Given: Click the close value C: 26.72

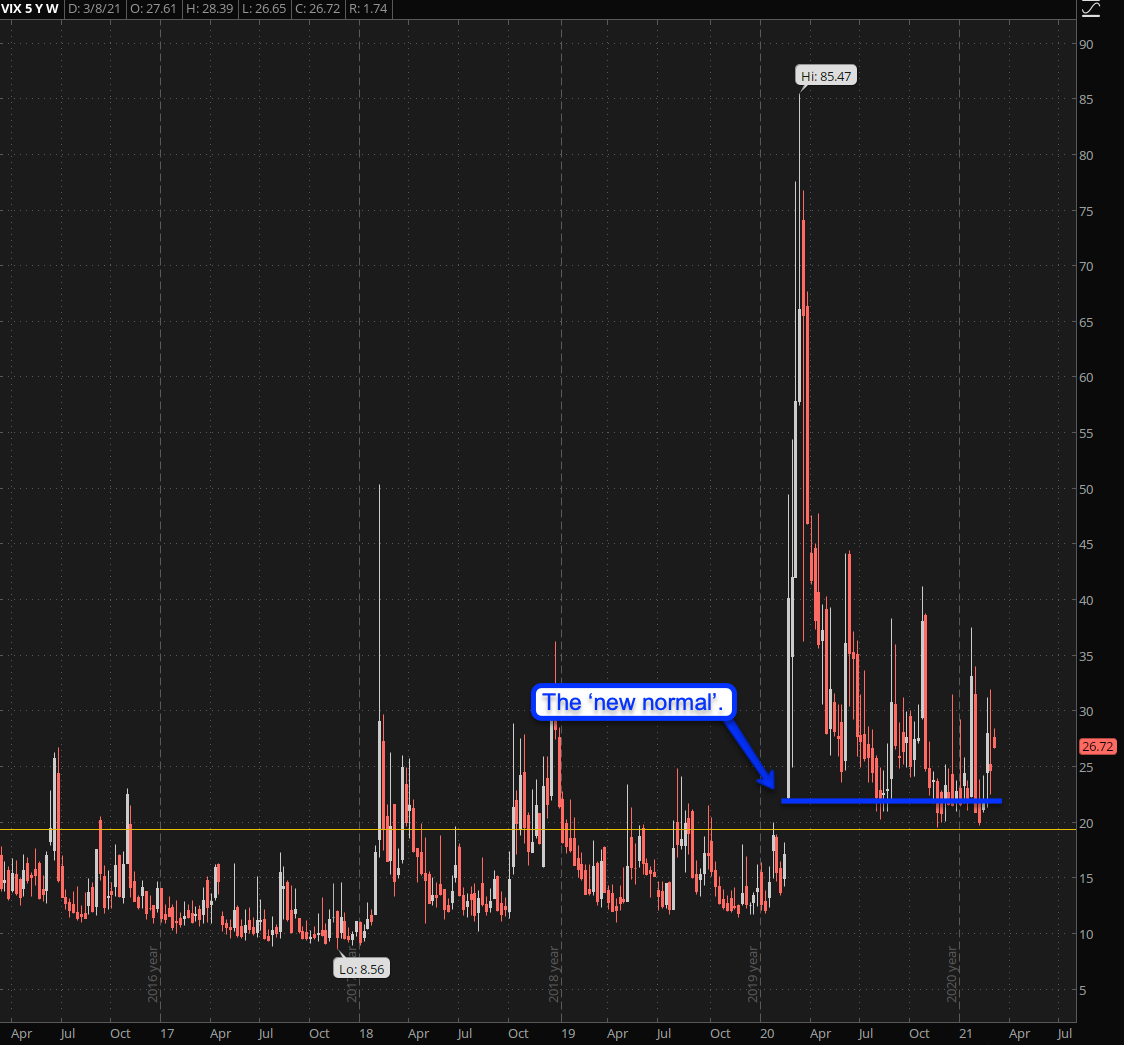Looking at the screenshot, I should pyautogui.click(x=318, y=9).
